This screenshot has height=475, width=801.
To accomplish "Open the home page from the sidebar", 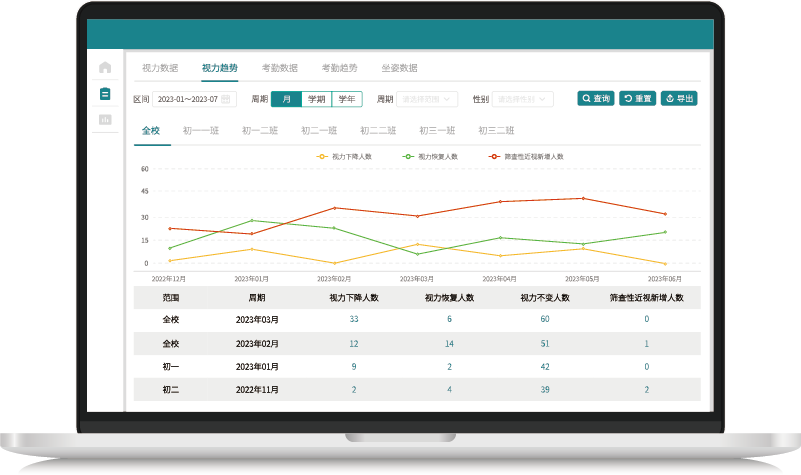I will [x=105, y=67].
